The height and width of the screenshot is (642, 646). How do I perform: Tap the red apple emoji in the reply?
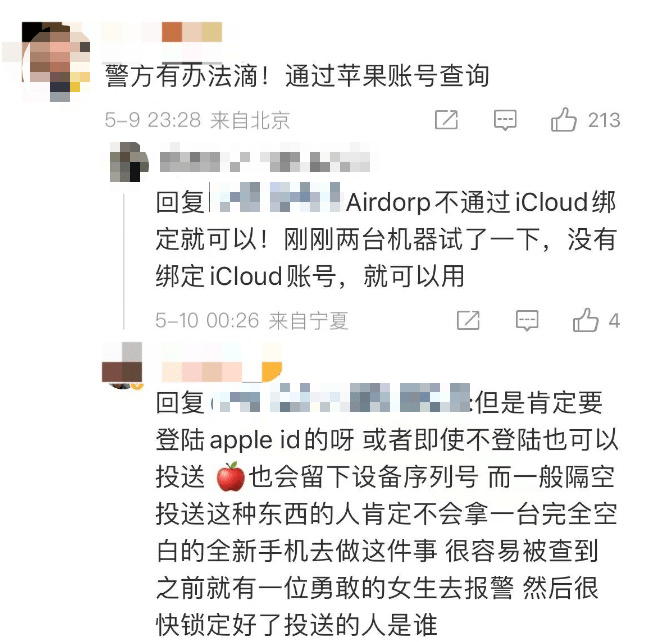(x=231, y=477)
